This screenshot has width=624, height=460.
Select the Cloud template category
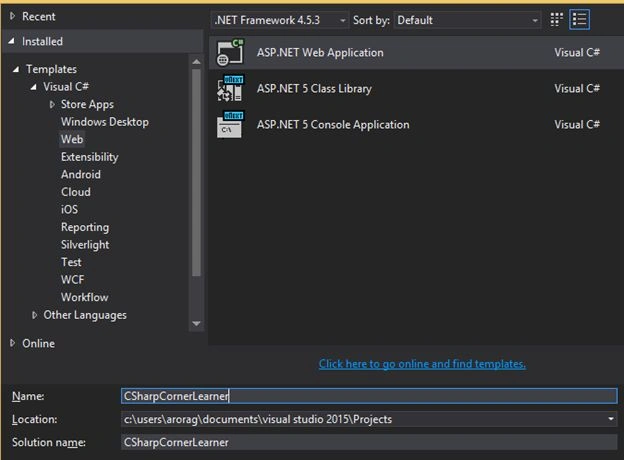pos(76,192)
